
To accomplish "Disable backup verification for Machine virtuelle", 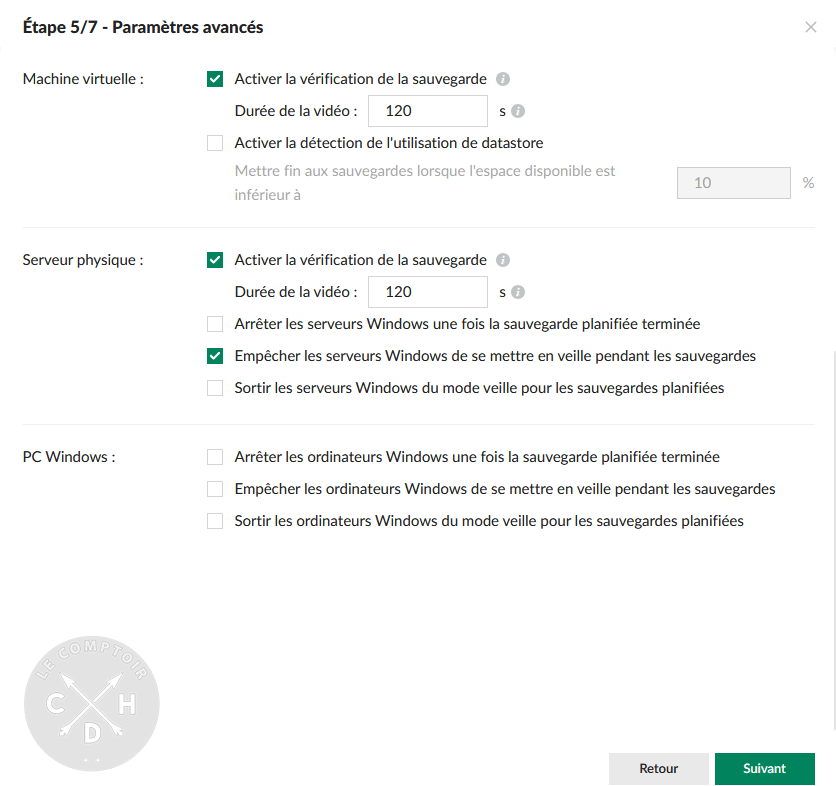I will (x=214, y=79).
